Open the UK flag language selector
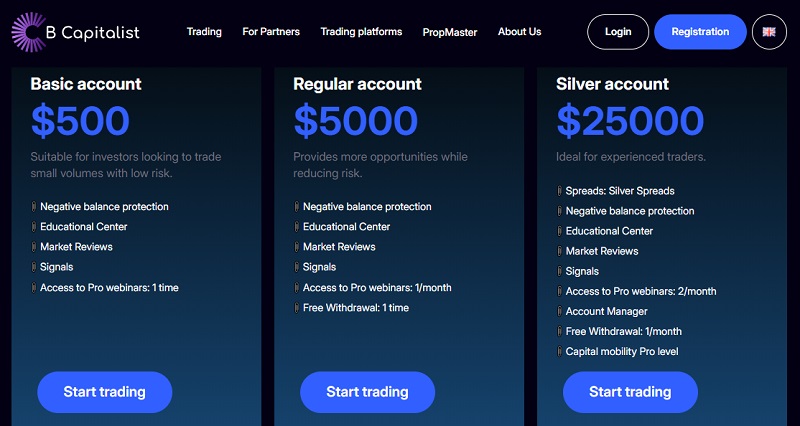This screenshot has height=426, width=800. [x=769, y=32]
